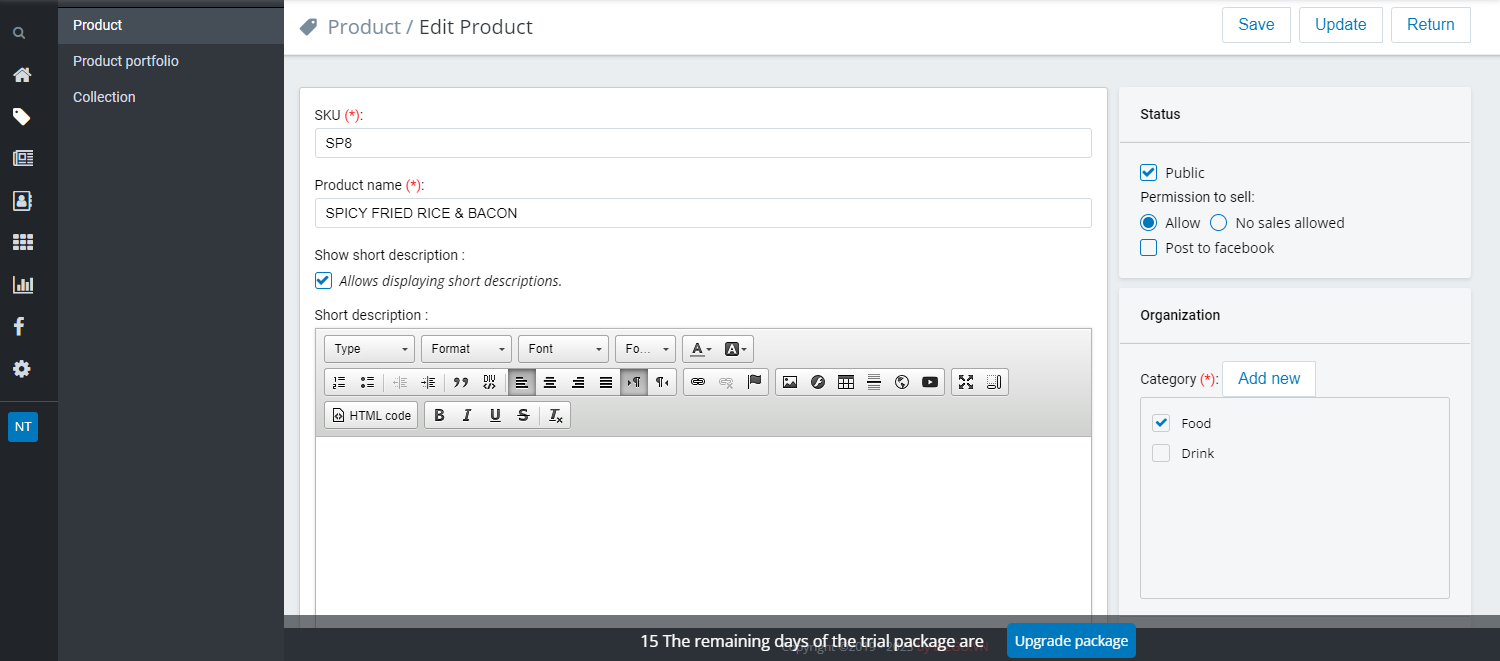The height and width of the screenshot is (661, 1500).
Task: Click the Return button
Action: click(x=1431, y=25)
